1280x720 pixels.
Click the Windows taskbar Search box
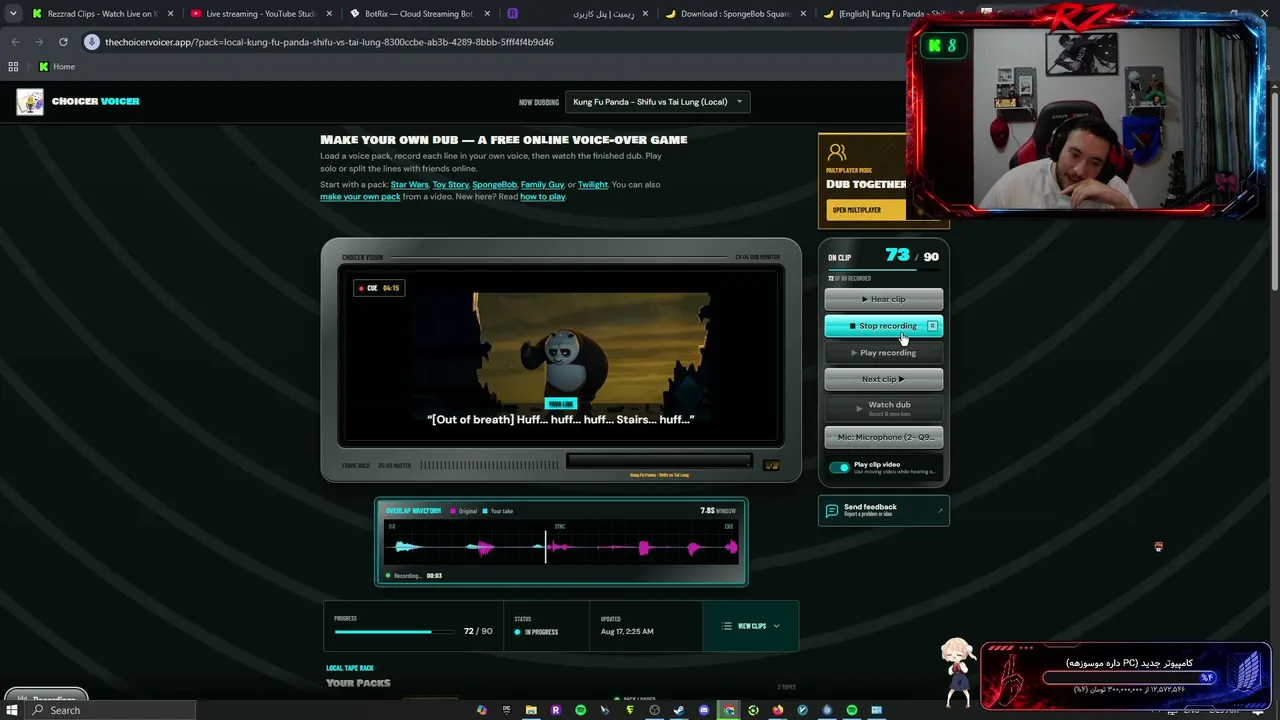(108, 710)
